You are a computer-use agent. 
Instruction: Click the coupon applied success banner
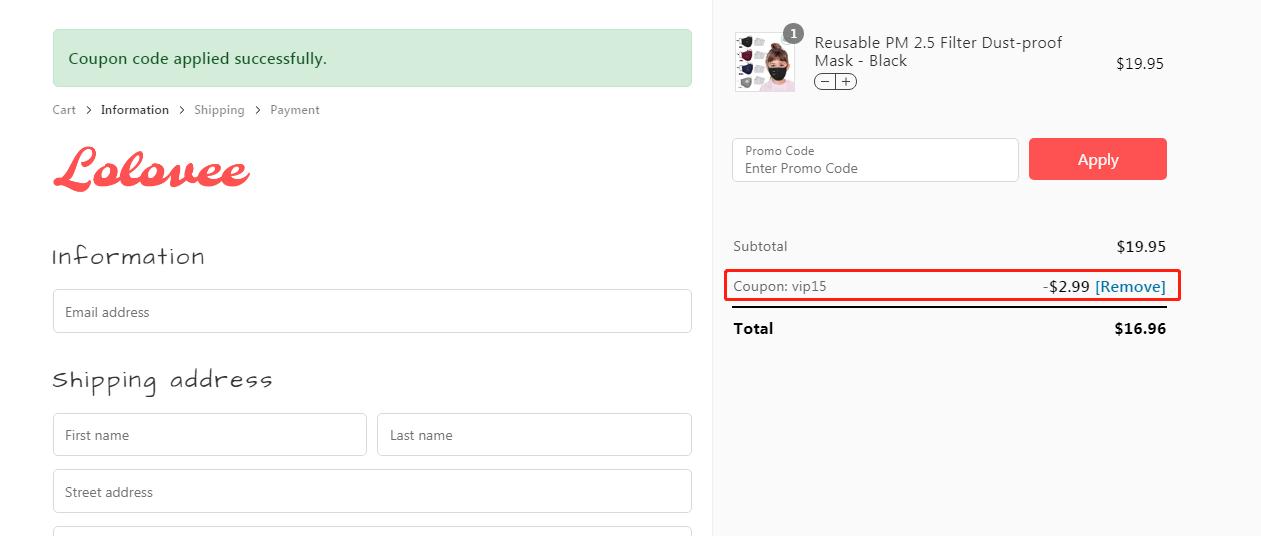pyautogui.click(x=372, y=58)
